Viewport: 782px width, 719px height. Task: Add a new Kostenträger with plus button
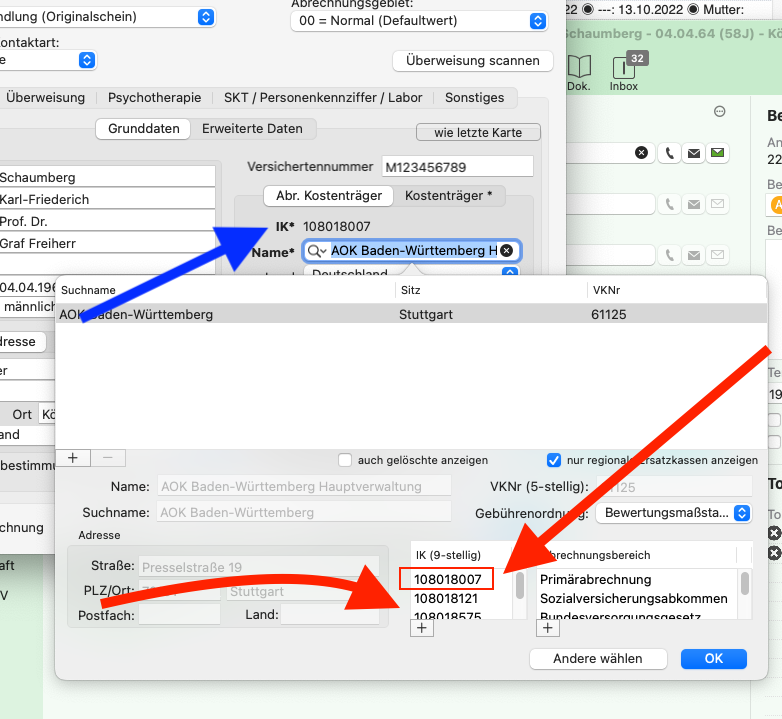[x=73, y=458]
